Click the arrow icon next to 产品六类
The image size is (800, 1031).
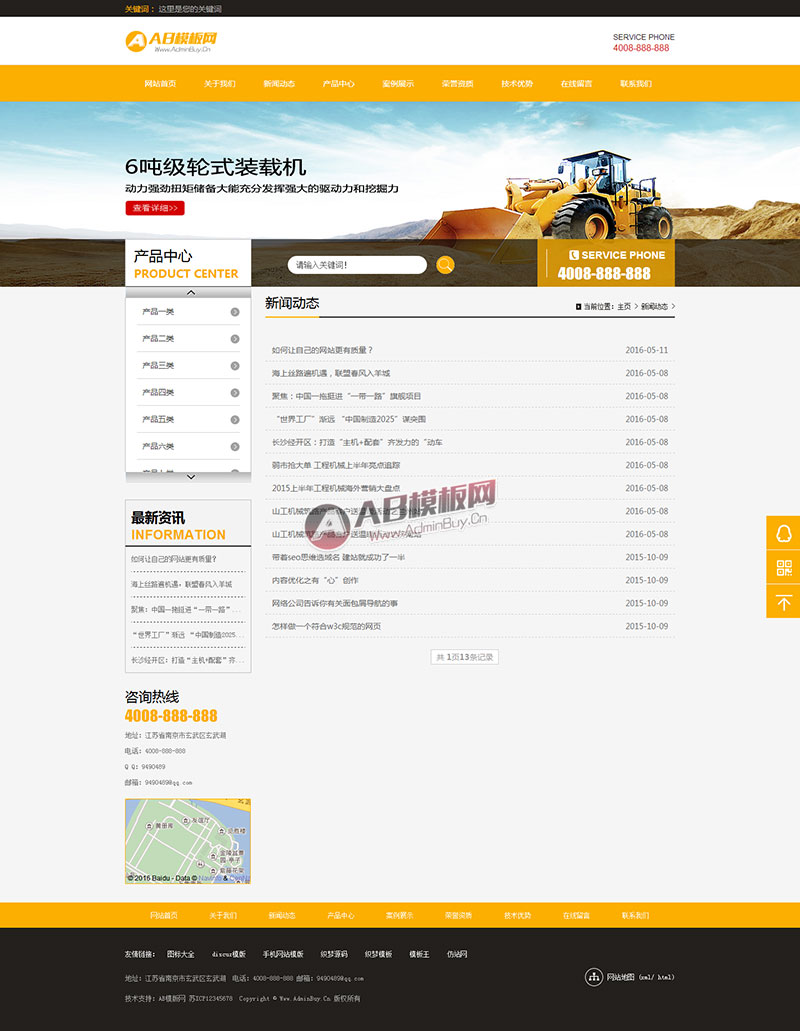235,447
